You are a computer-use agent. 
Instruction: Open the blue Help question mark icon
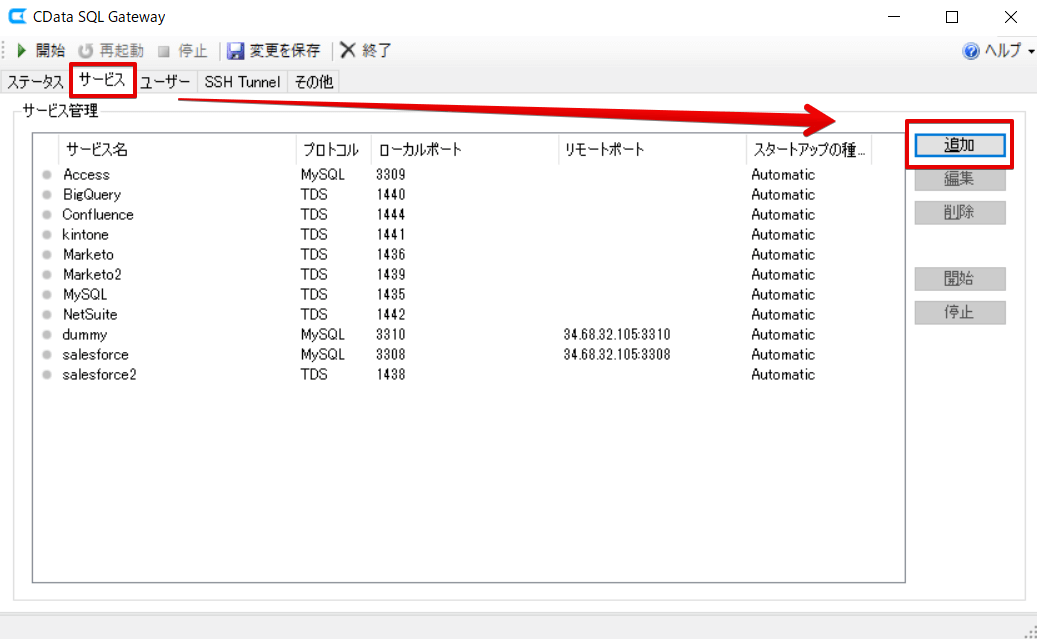click(x=971, y=51)
